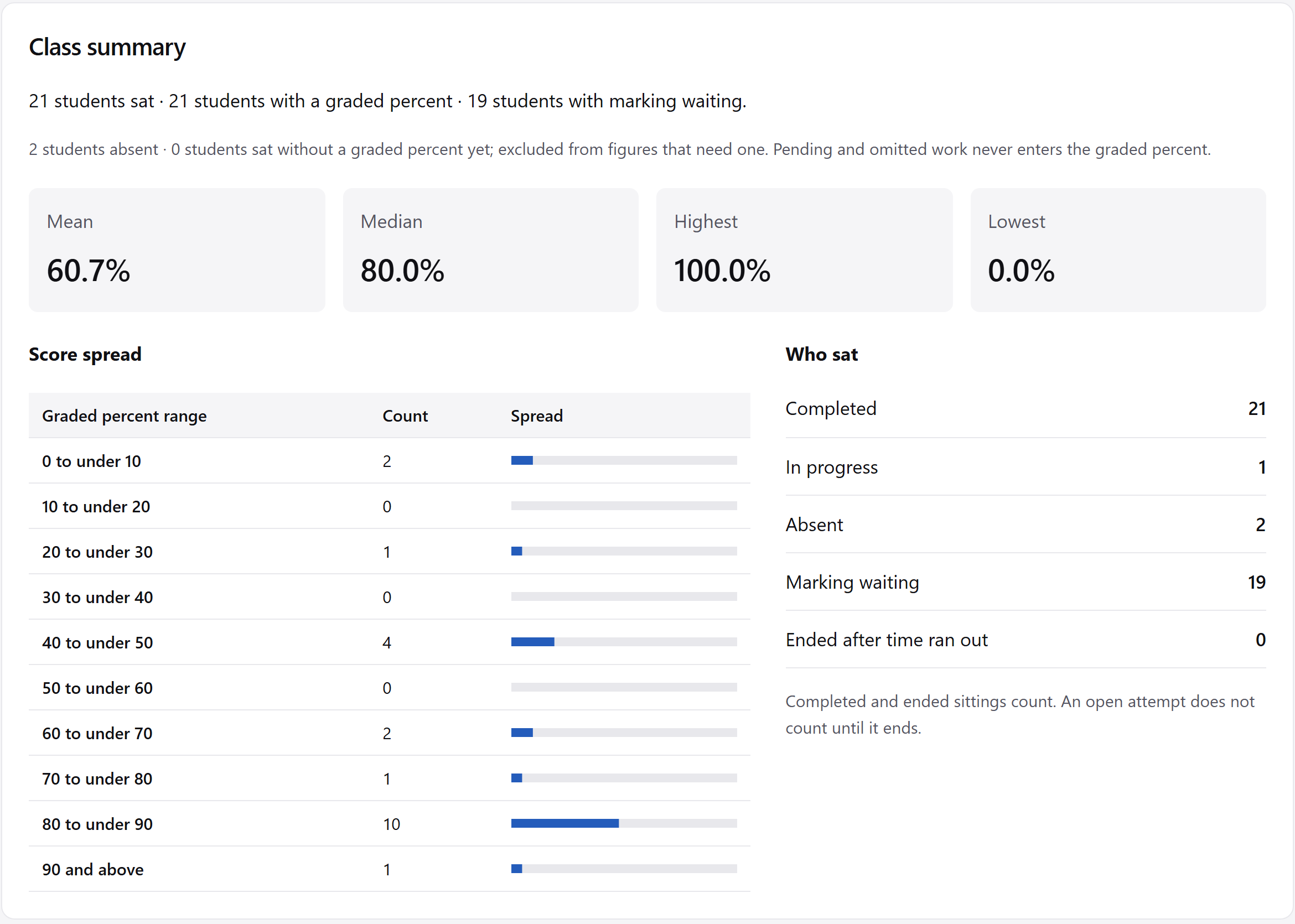Click the Graded percent range column header
Screen dimensions: 1295x924
124,416
